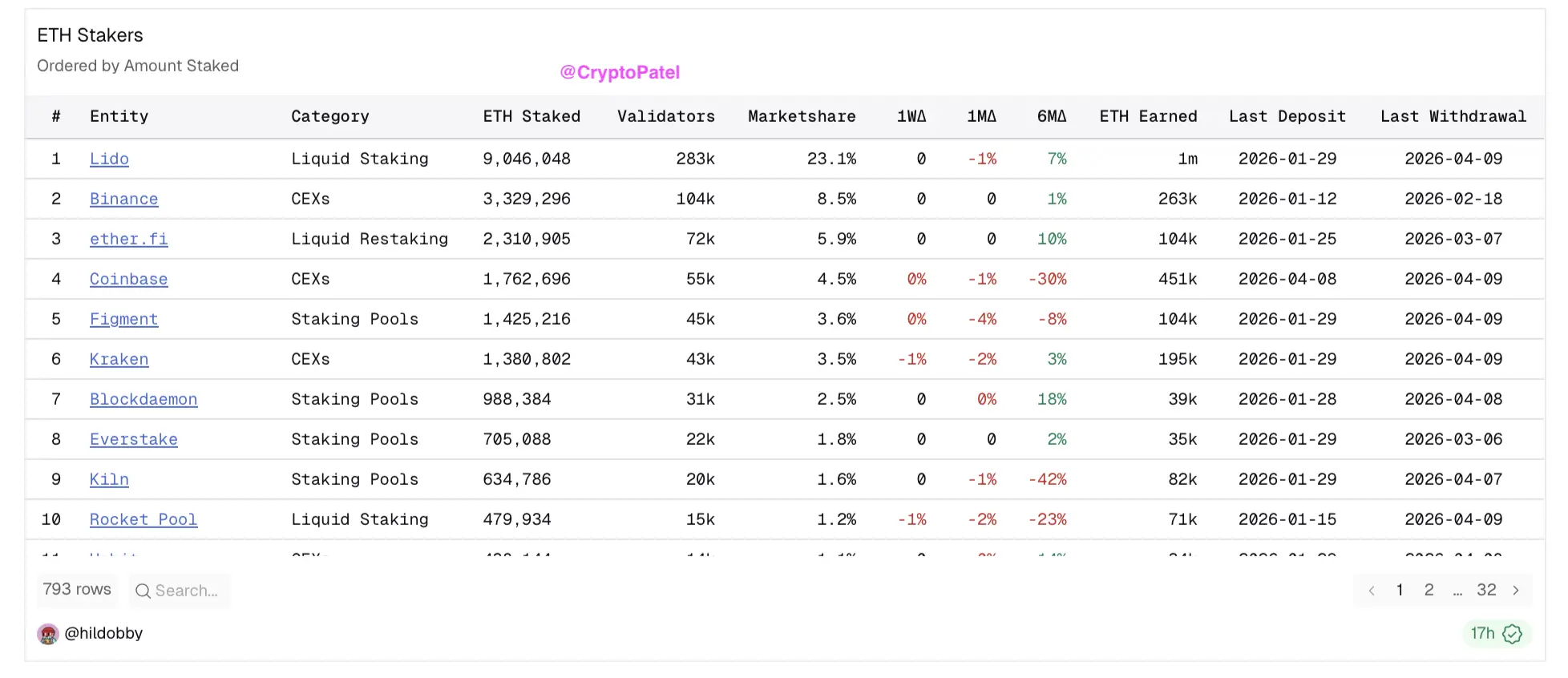Click the search magnifier icon

[x=143, y=591]
